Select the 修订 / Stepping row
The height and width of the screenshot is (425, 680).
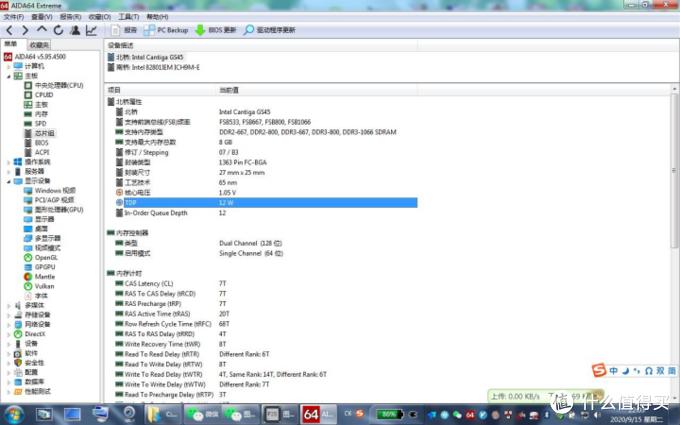266,152
